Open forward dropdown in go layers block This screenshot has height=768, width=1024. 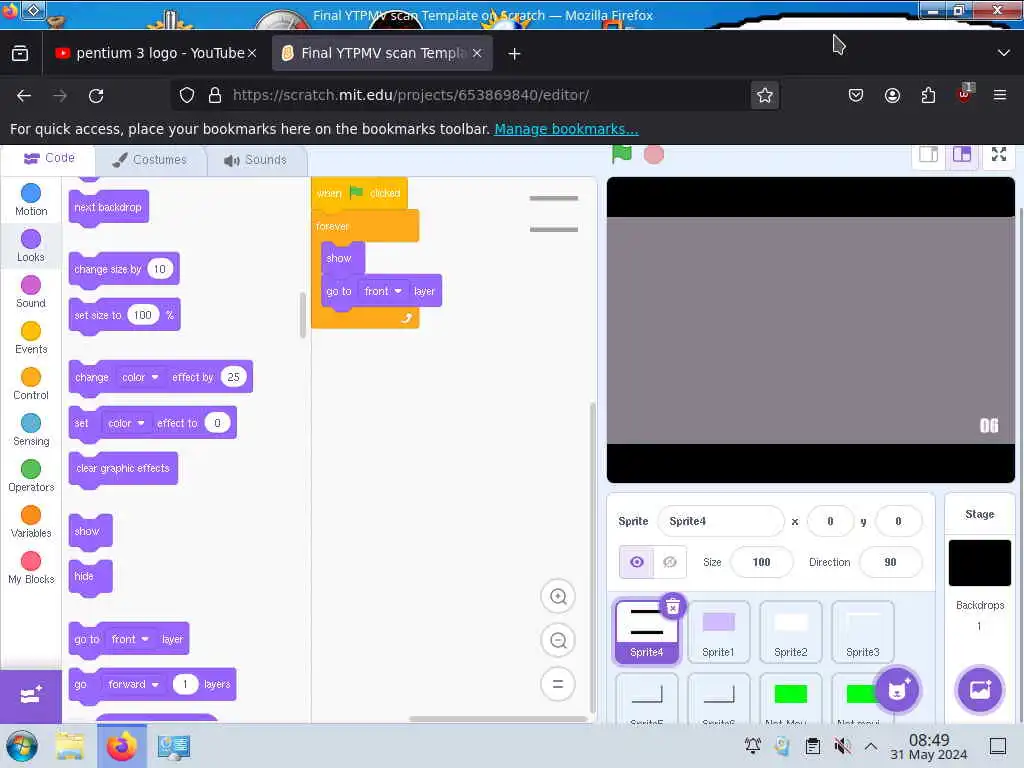[x=134, y=684]
